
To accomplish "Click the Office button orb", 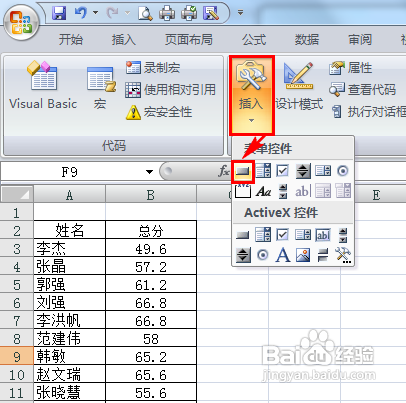I will click(21, 23).
